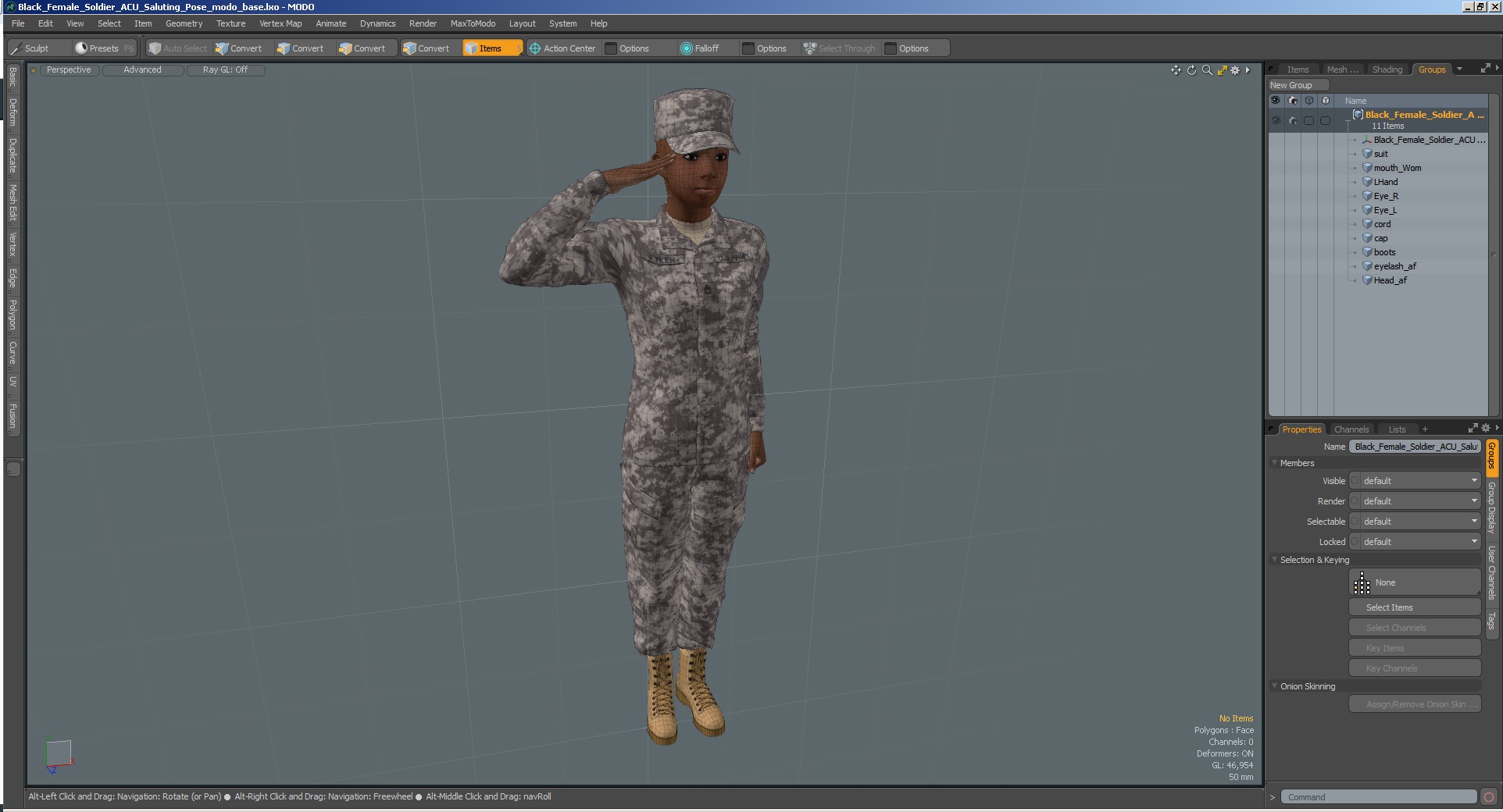This screenshot has height=812, width=1503.
Task: Click the record button beside Command field
Action: [x=1489, y=797]
